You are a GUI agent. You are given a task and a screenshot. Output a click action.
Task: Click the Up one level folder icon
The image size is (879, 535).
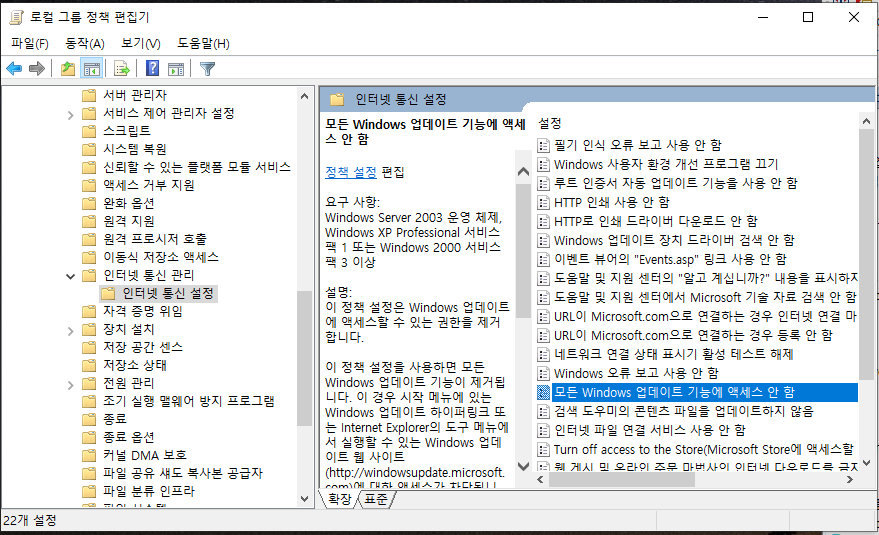click(x=67, y=69)
